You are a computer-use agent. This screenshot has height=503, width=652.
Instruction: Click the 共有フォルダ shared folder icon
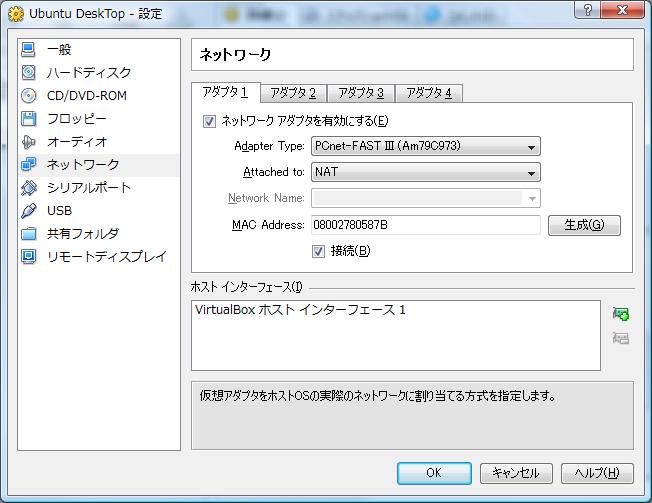tap(28, 234)
